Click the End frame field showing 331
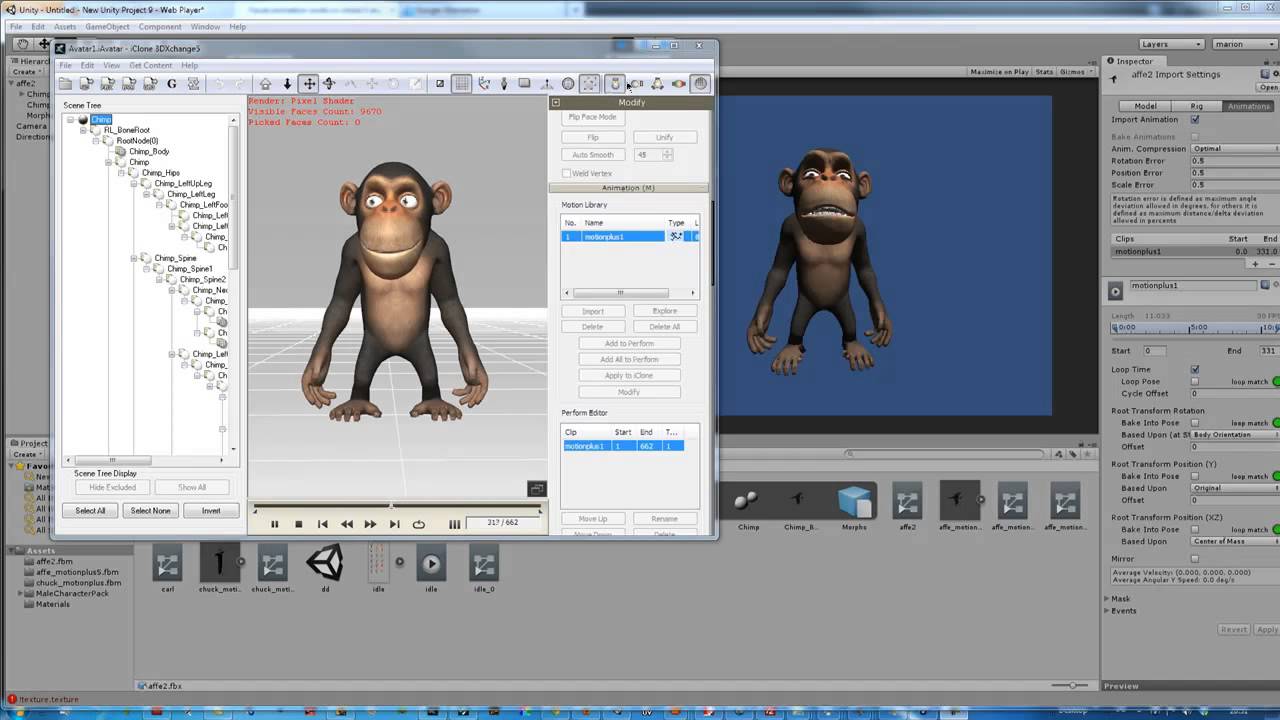The height and width of the screenshot is (720, 1280). click(x=1267, y=351)
